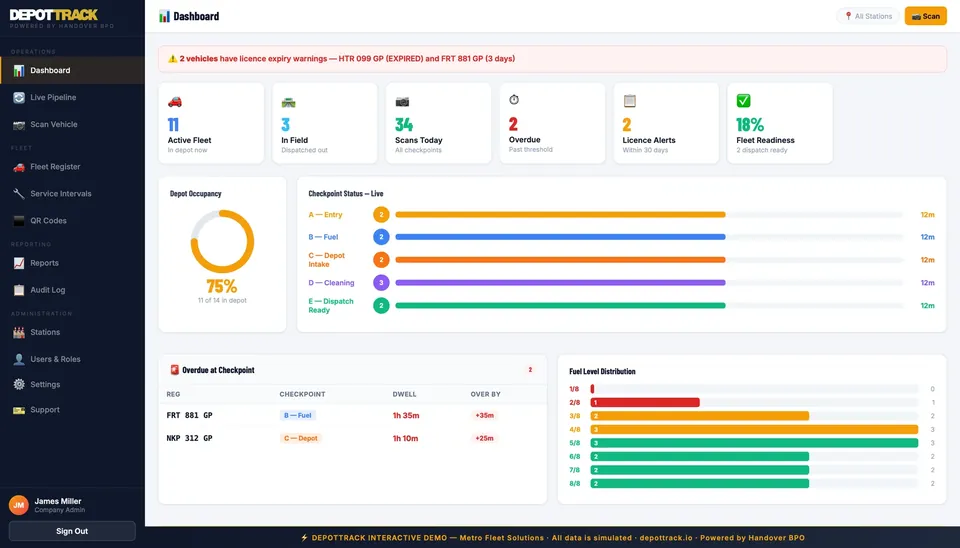Click the D — Cleaning purple count badge
The width and height of the screenshot is (960, 548).
pos(381,283)
